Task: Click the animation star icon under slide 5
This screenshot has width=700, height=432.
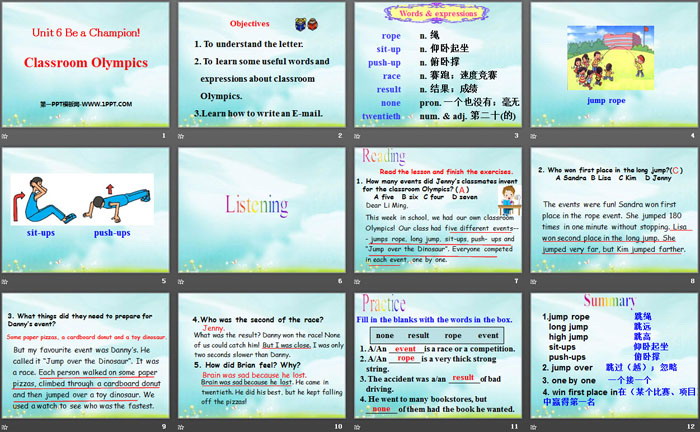Action: [x=5, y=281]
